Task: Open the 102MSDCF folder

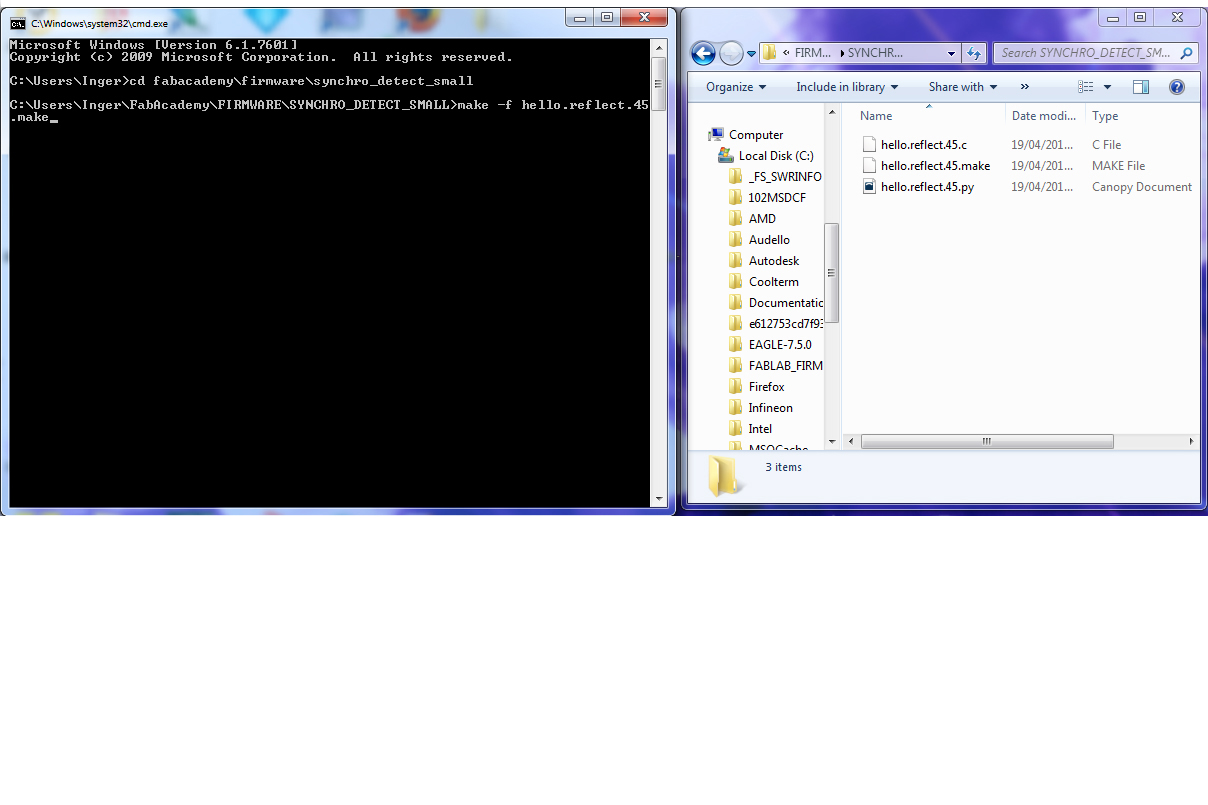Action: point(777,198)
